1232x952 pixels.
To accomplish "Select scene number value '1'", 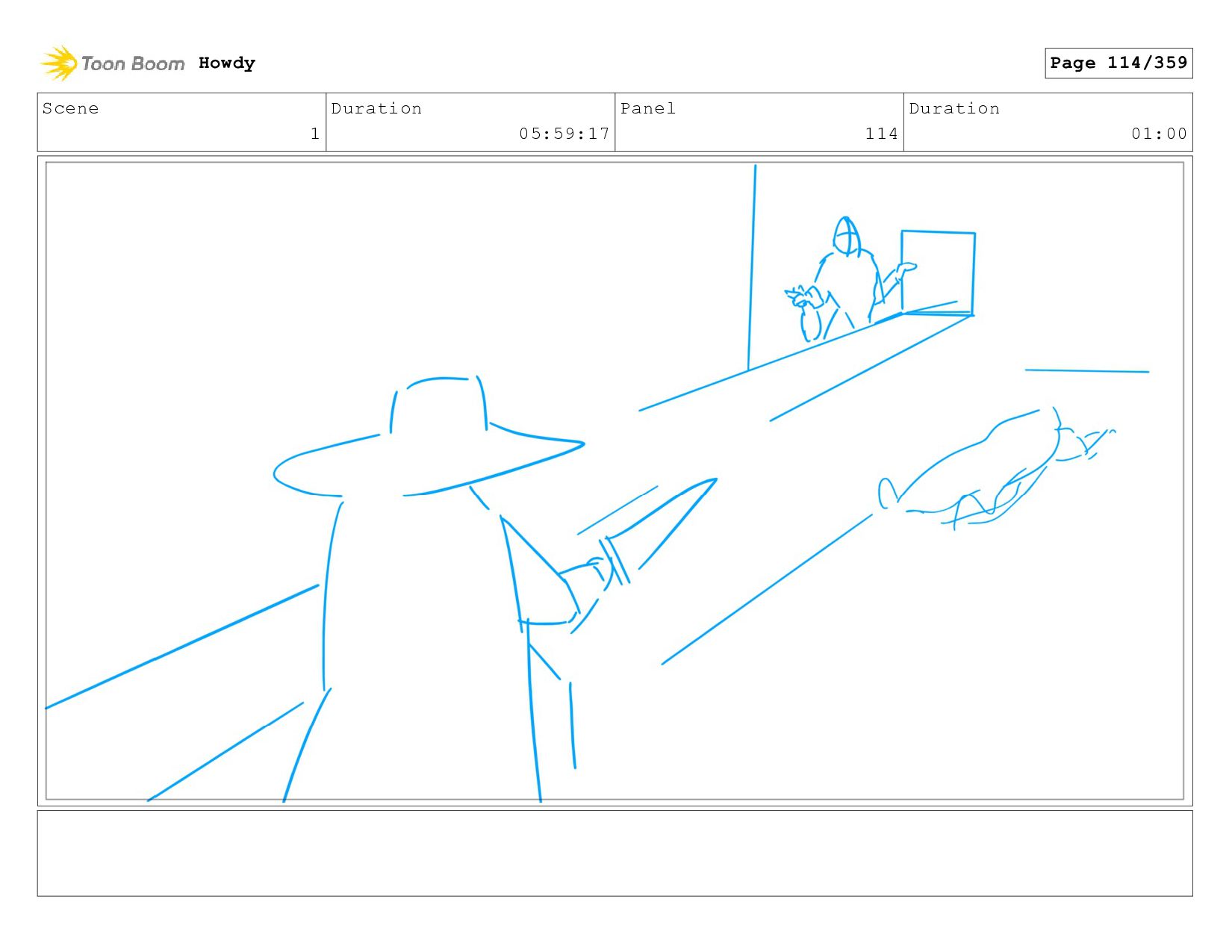I will coord(315,134).
